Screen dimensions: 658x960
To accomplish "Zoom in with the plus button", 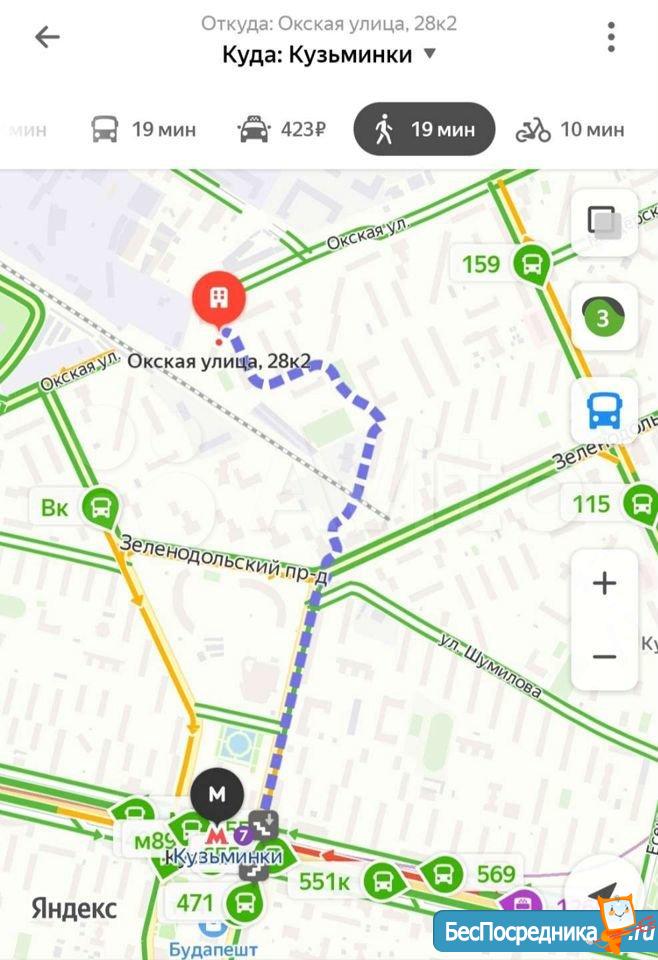I will tap(604, 582).
